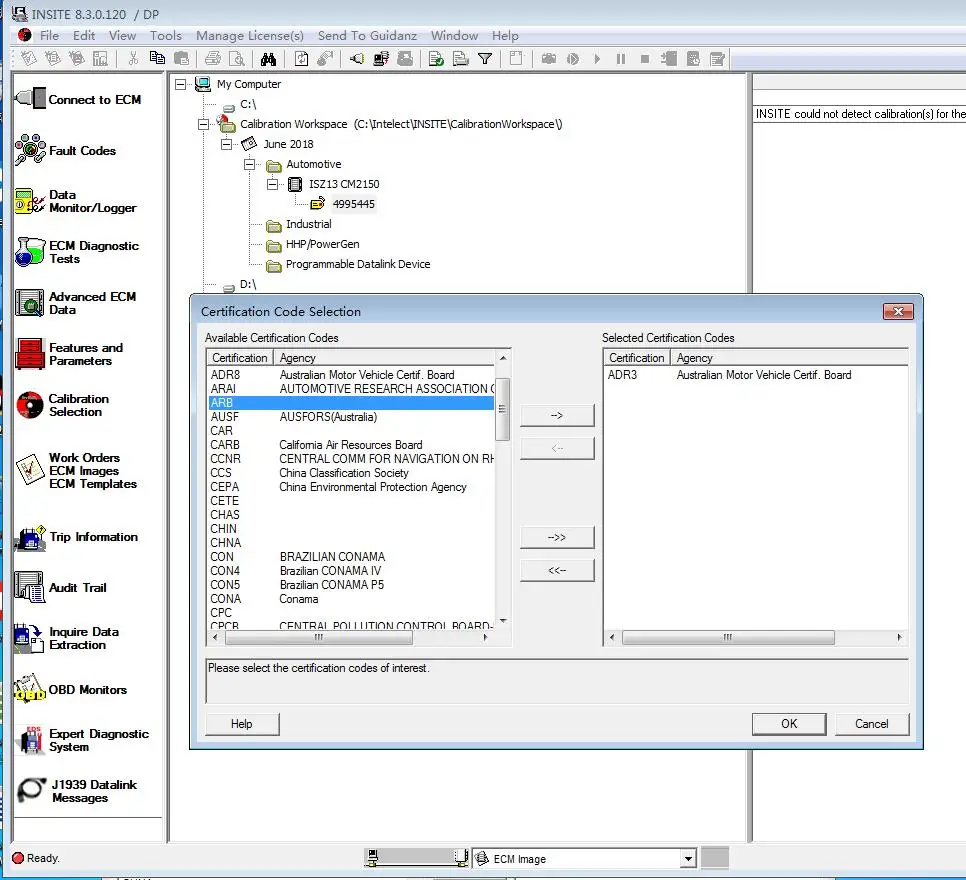Click the print preview toolbar icon

(x=237, y=59)
